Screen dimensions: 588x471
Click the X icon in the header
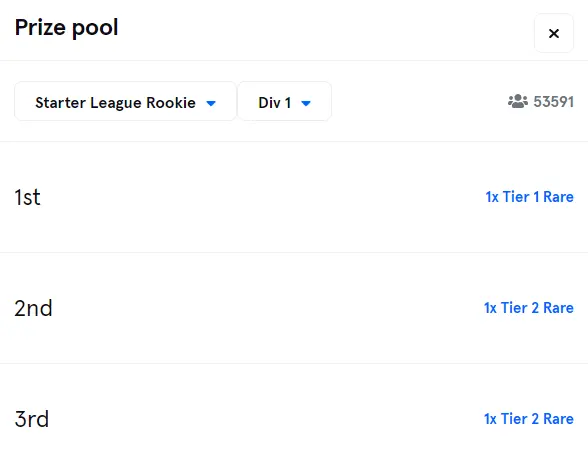click(554, 33)
